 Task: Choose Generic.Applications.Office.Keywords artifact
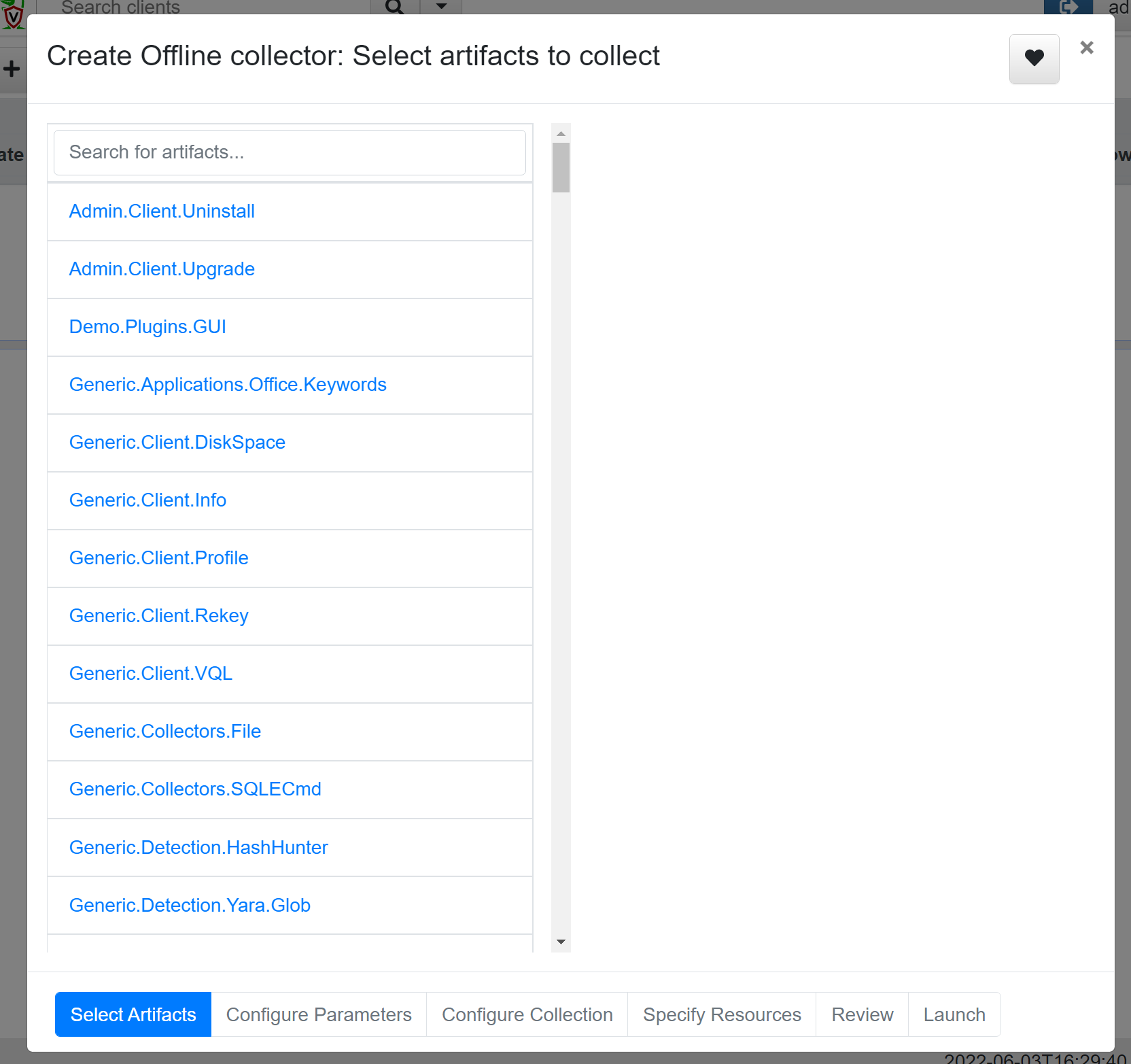(290, 385)
